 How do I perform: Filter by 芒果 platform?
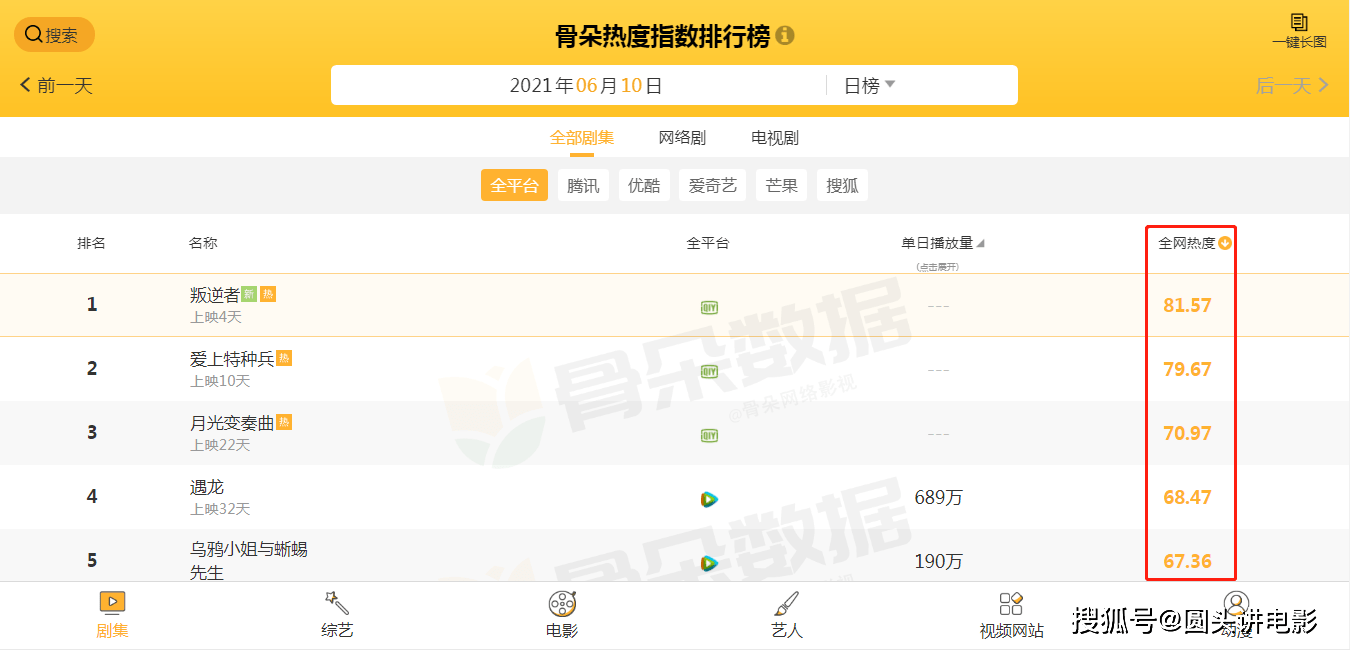pos(782,186)
